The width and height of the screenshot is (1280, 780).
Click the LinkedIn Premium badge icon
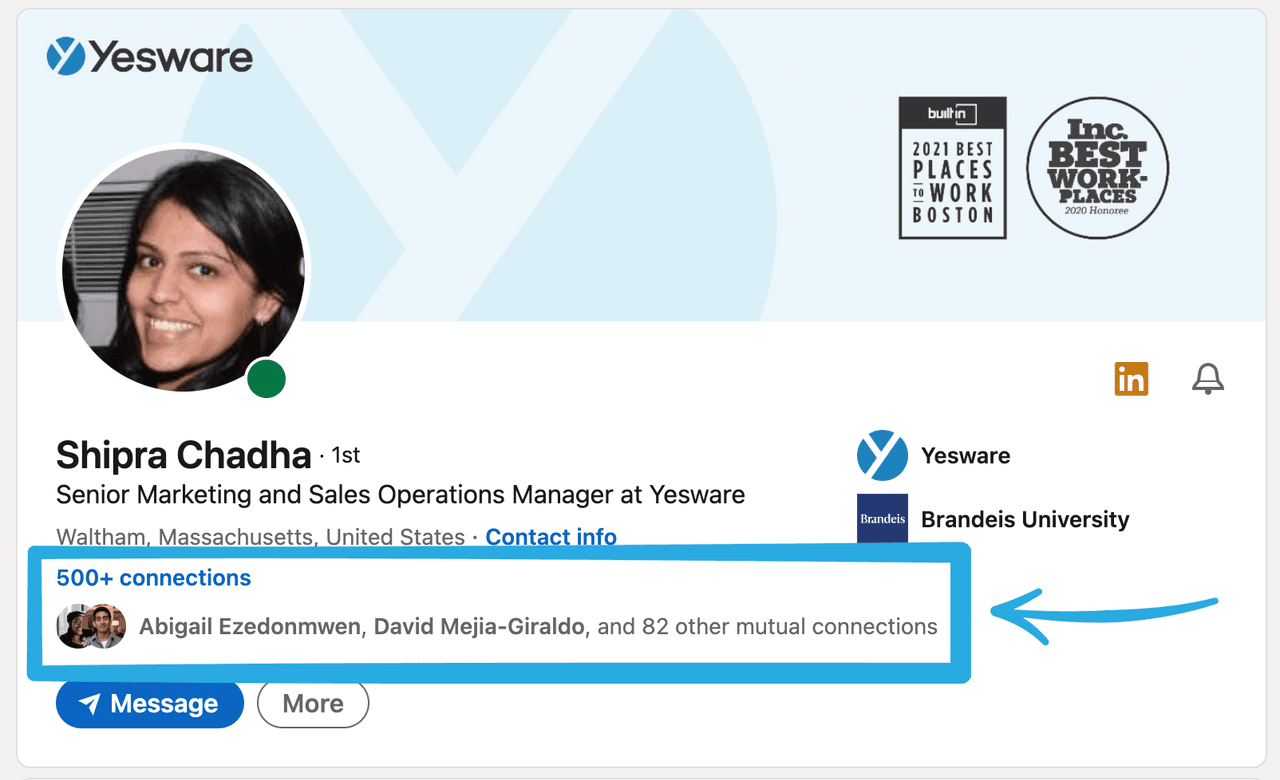coord(1131,379)
